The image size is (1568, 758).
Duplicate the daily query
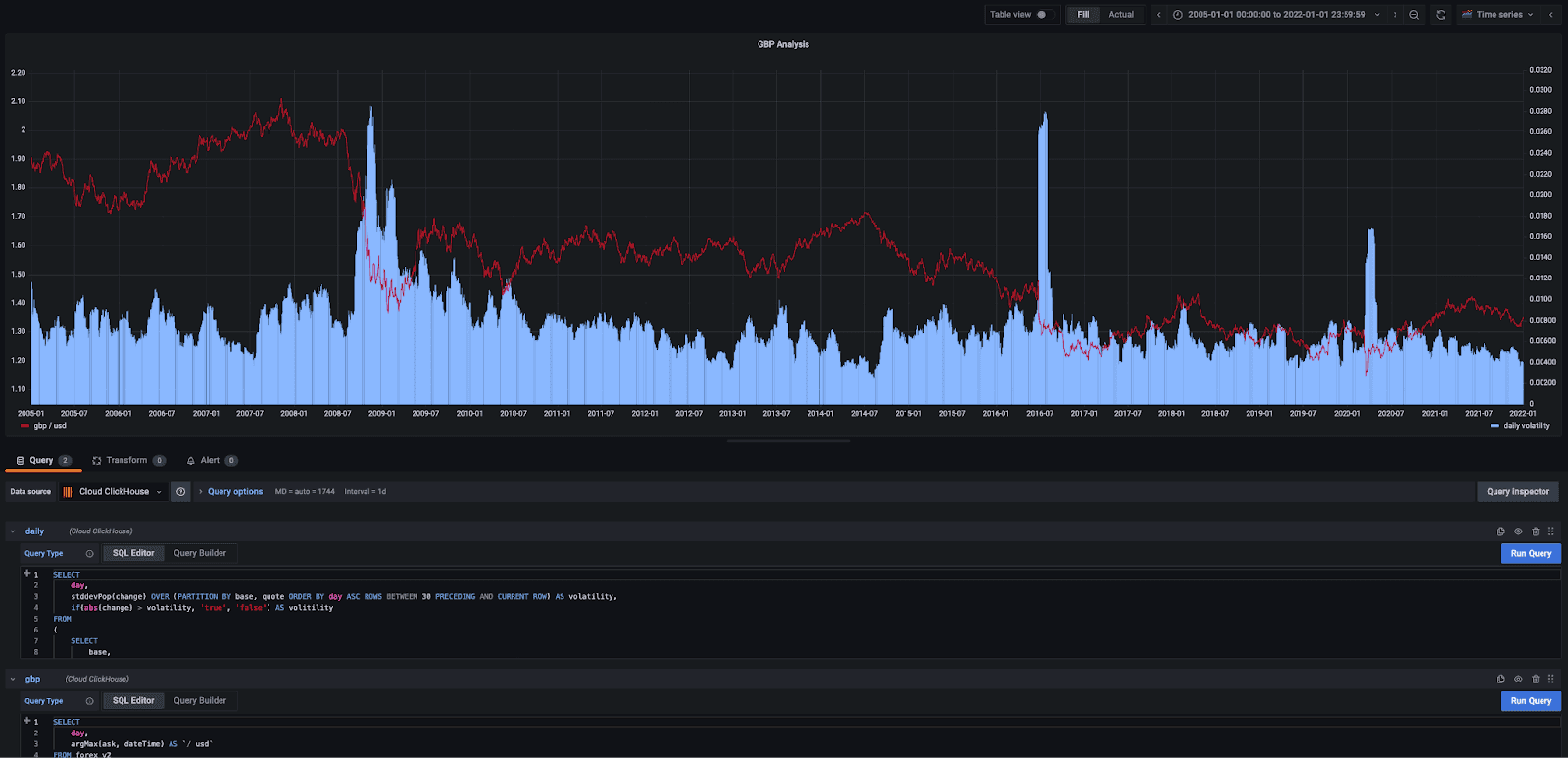(x=1501, y=531)
